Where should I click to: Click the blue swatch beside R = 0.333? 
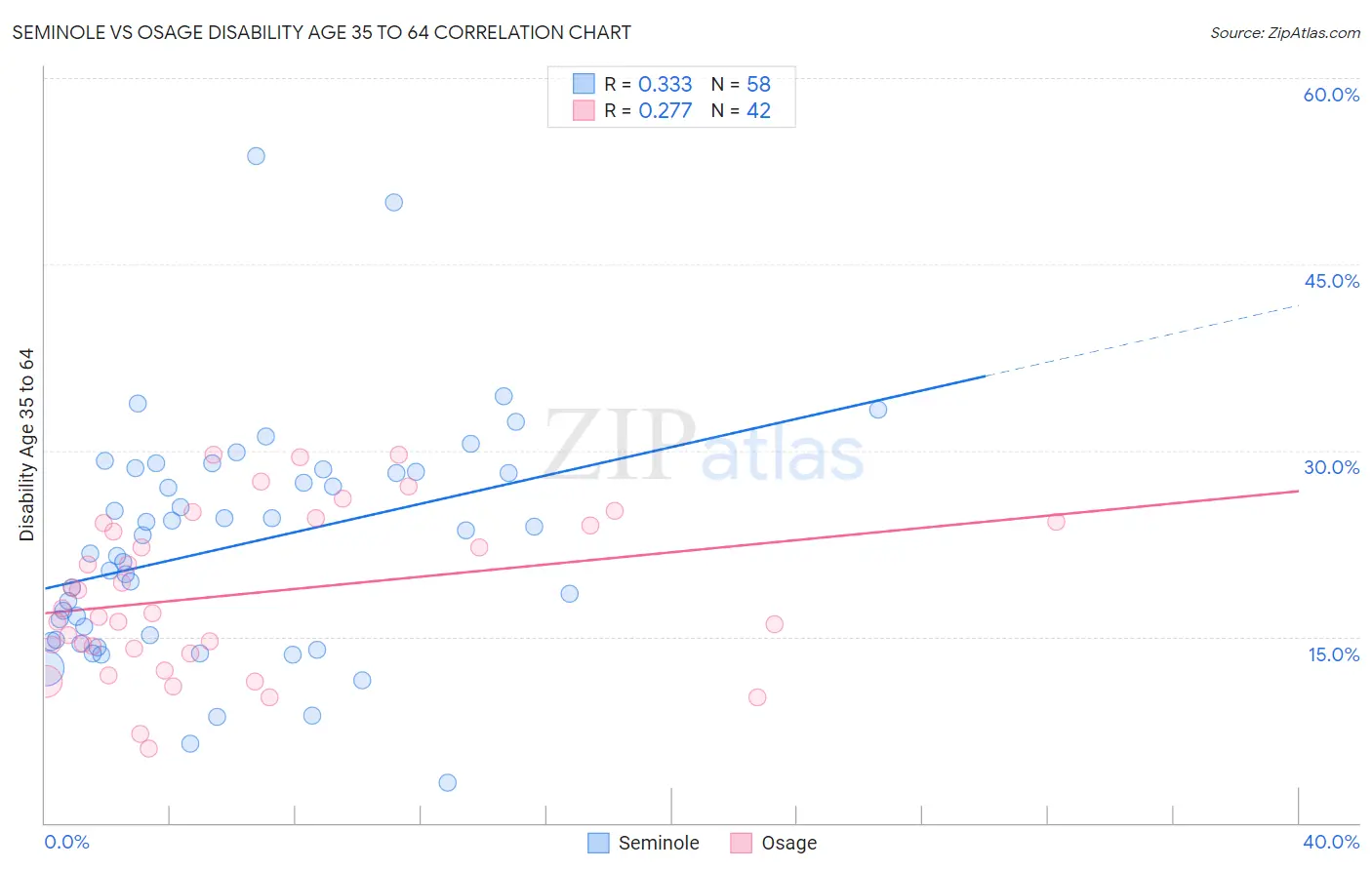click(x=584, y=84)
